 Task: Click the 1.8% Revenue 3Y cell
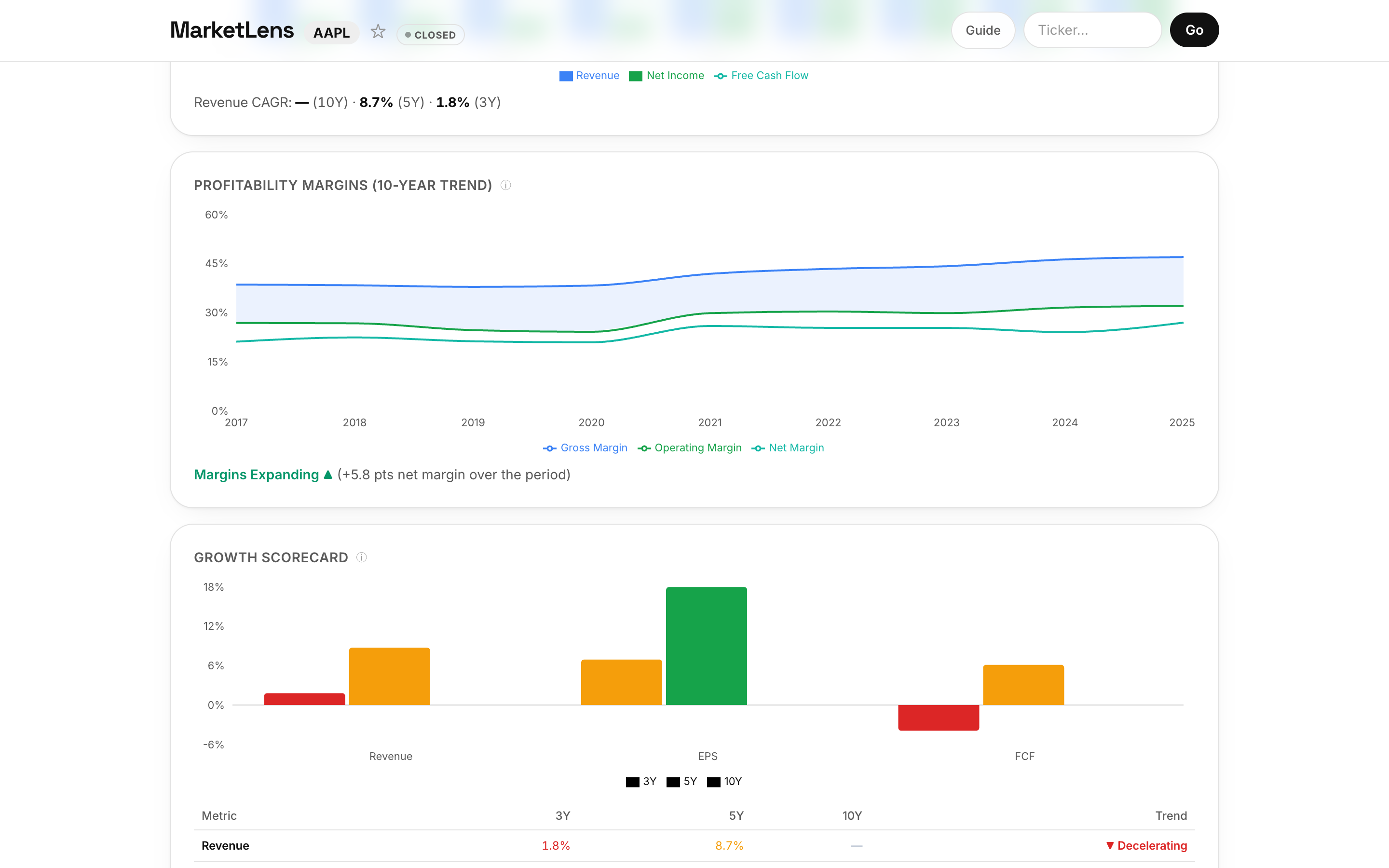(556, 846)
